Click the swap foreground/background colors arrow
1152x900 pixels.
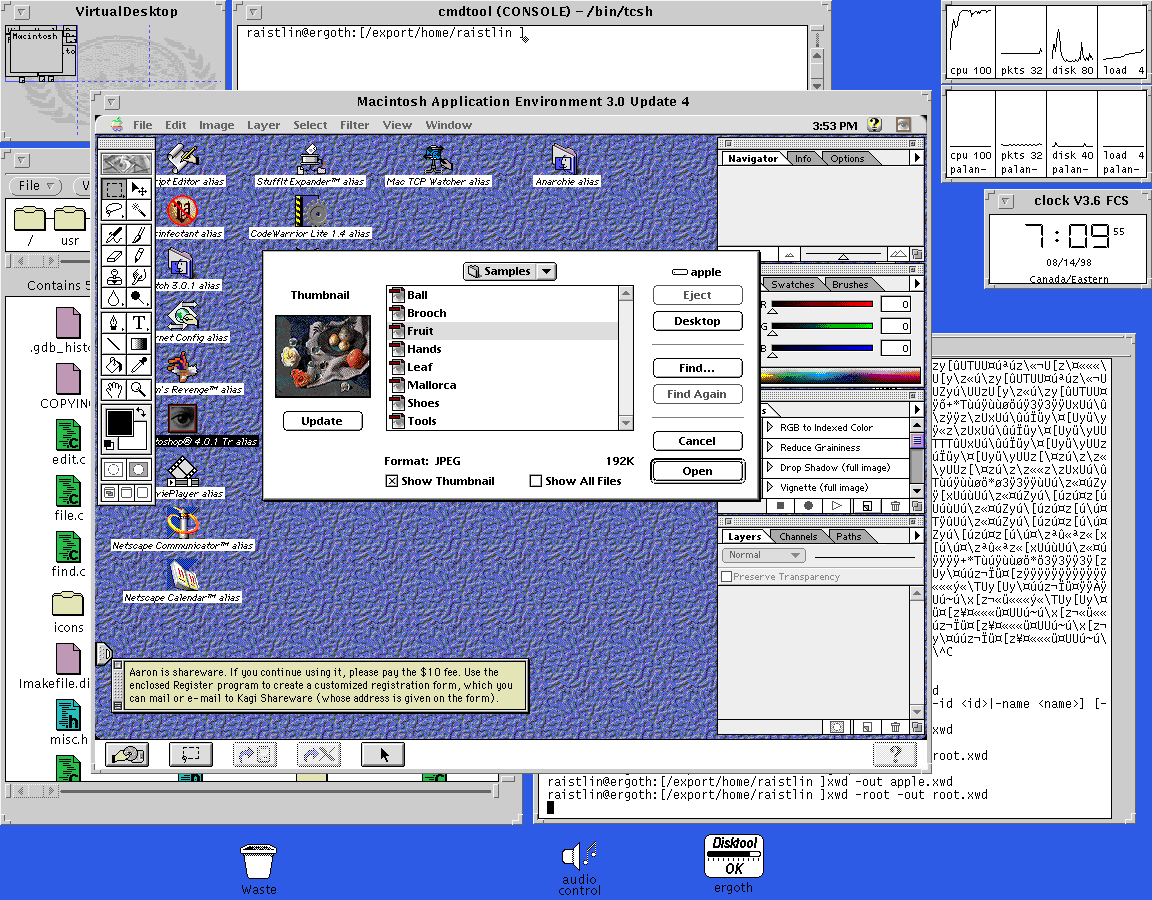coord(140,413)
